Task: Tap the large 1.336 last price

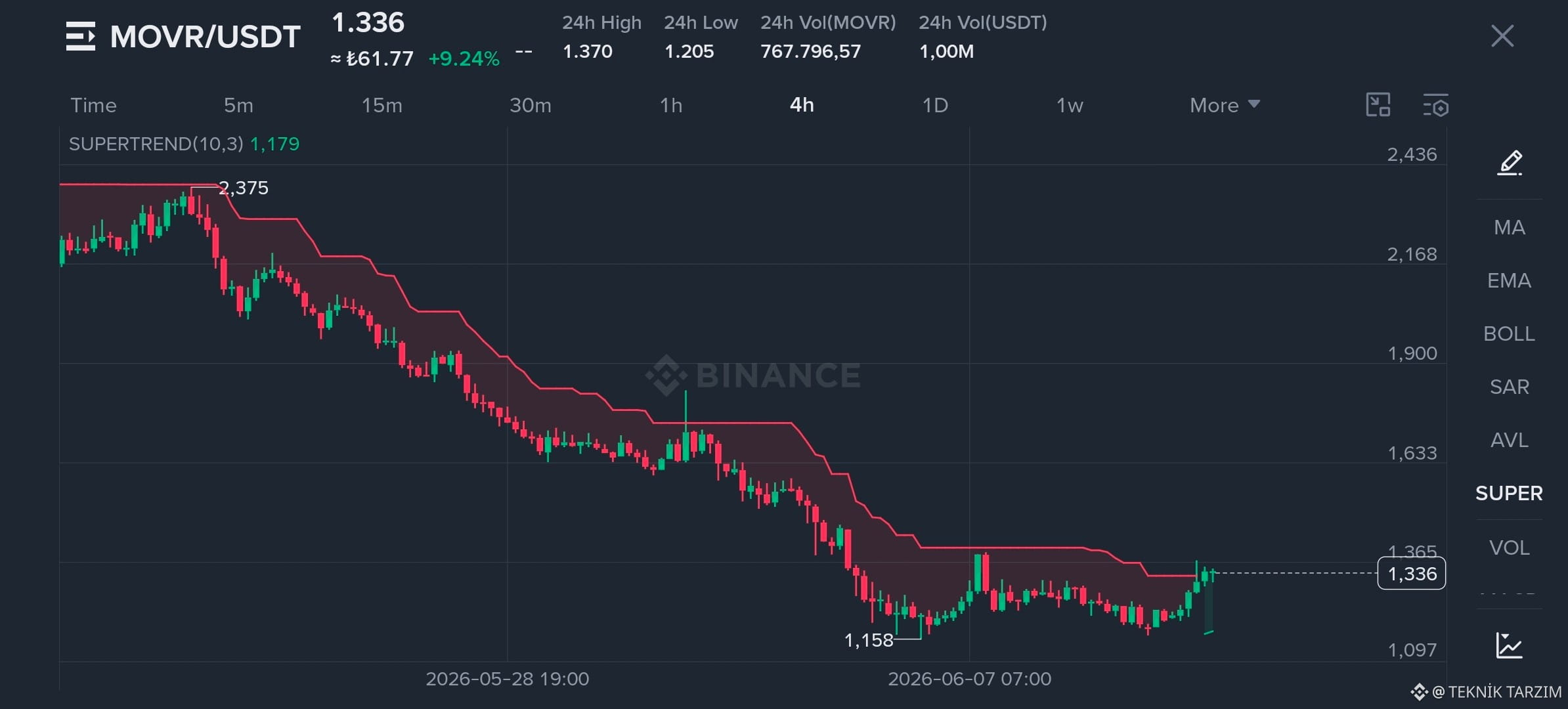Action: coord(368,23)
